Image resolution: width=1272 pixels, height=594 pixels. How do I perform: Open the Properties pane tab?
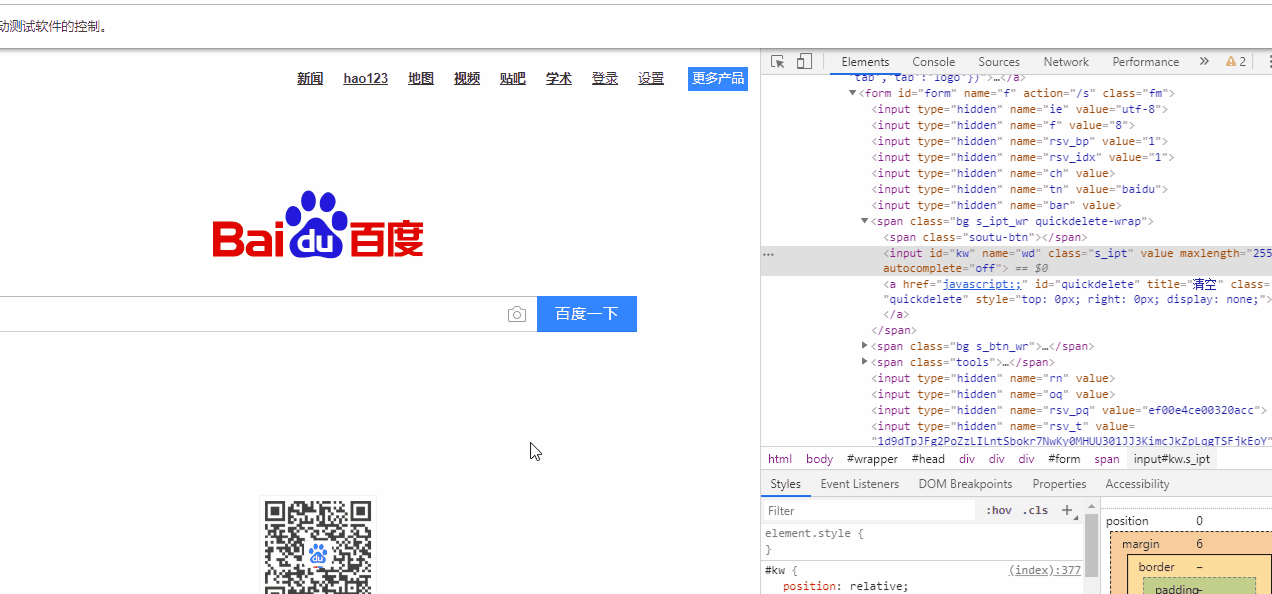coord(1059,484)
